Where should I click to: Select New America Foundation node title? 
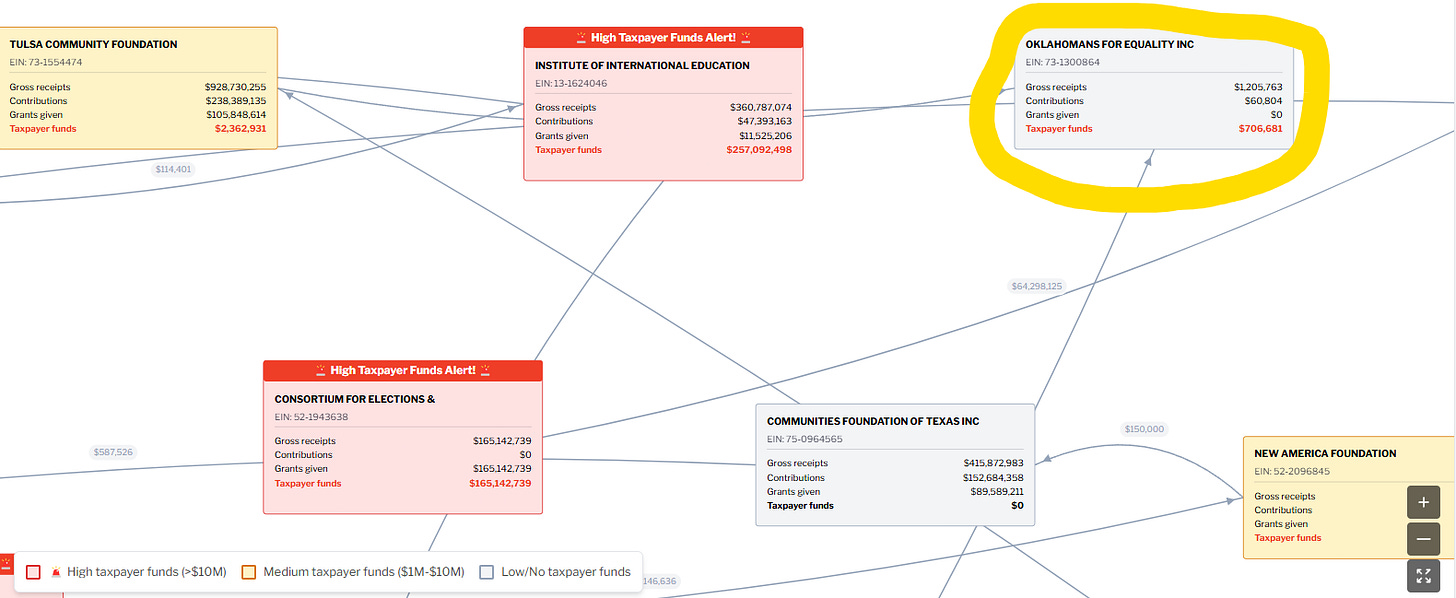[1325, 453]
